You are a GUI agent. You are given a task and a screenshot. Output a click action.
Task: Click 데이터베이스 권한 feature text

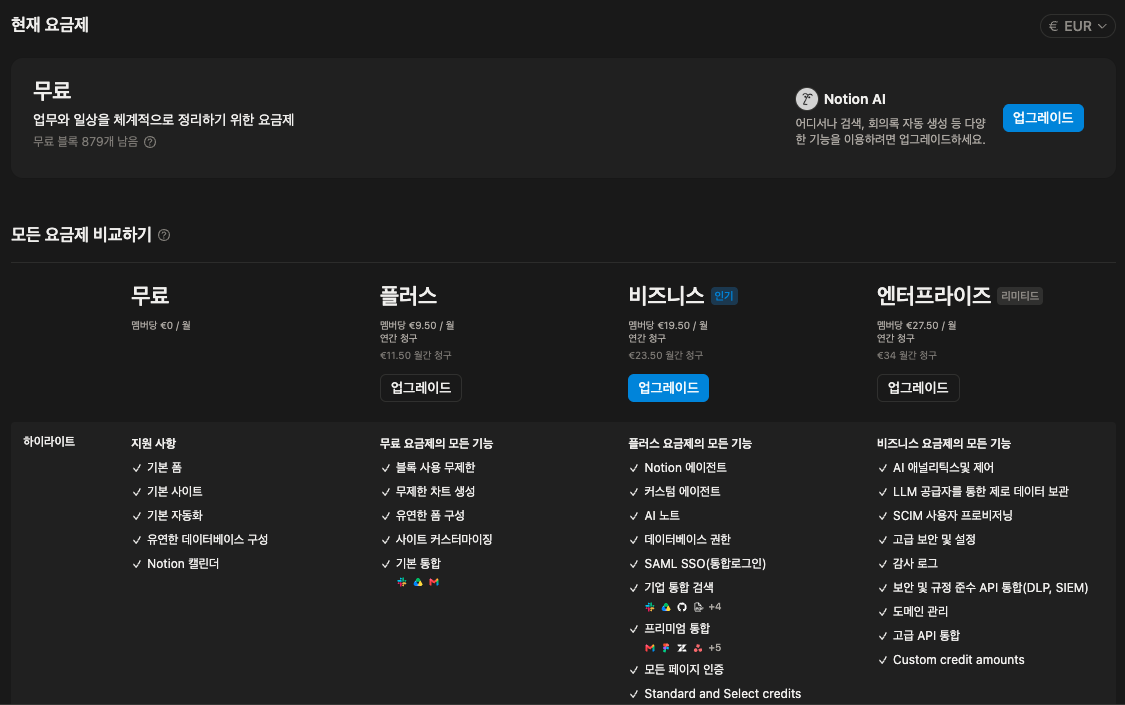687,539
